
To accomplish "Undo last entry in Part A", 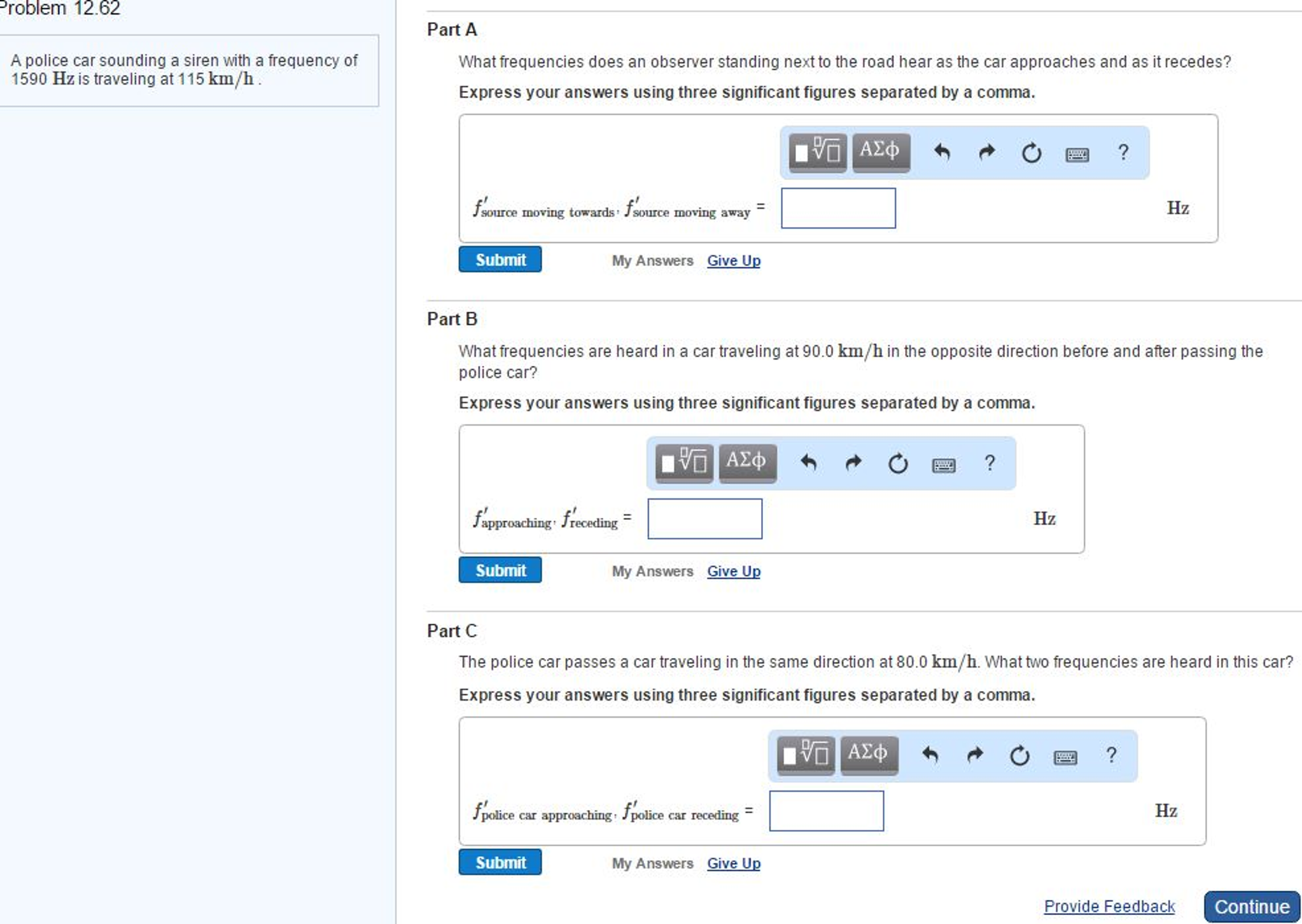I will [941, 153].
